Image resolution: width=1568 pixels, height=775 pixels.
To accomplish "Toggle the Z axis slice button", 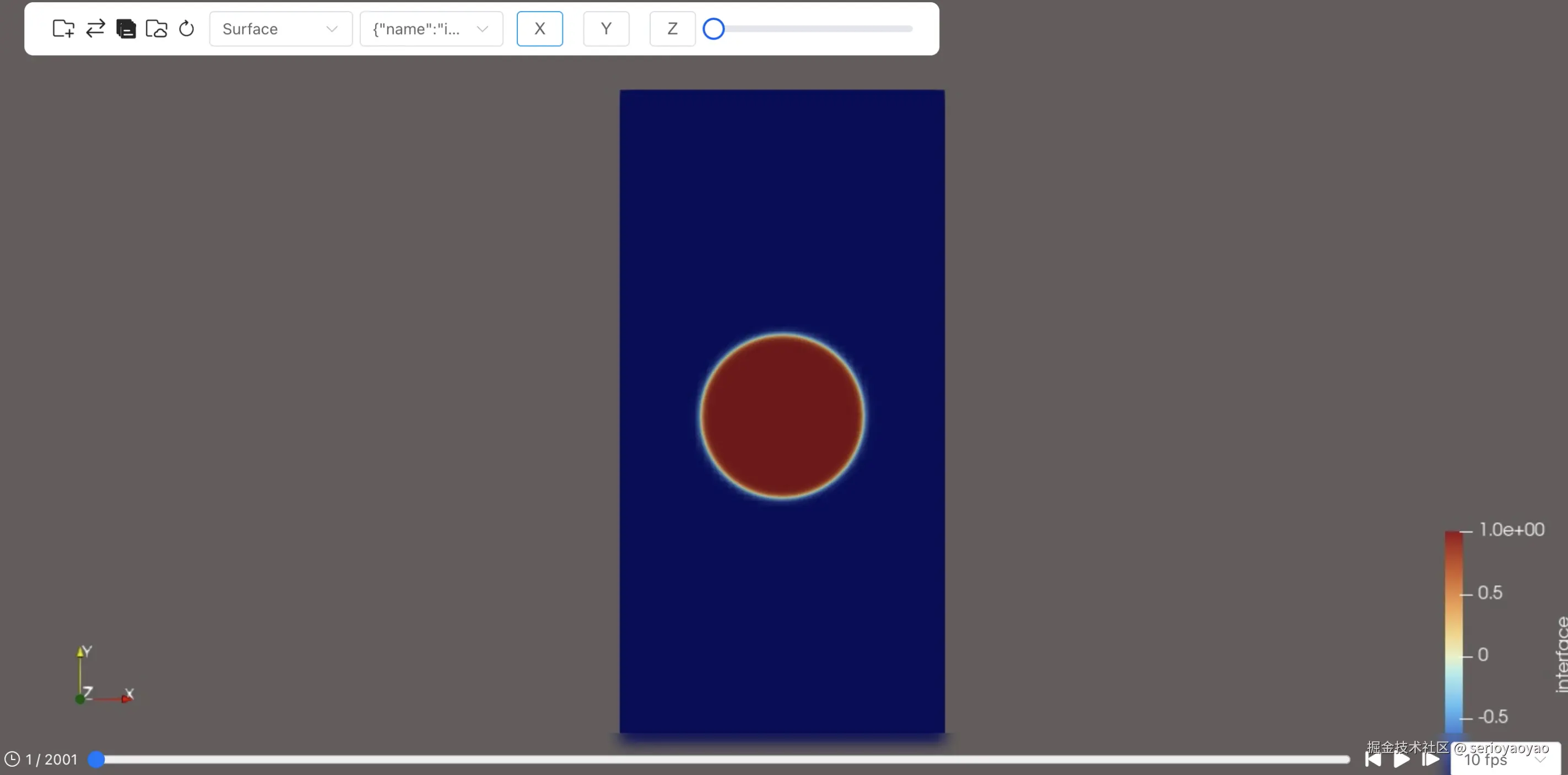I will [x=672, y=29].
